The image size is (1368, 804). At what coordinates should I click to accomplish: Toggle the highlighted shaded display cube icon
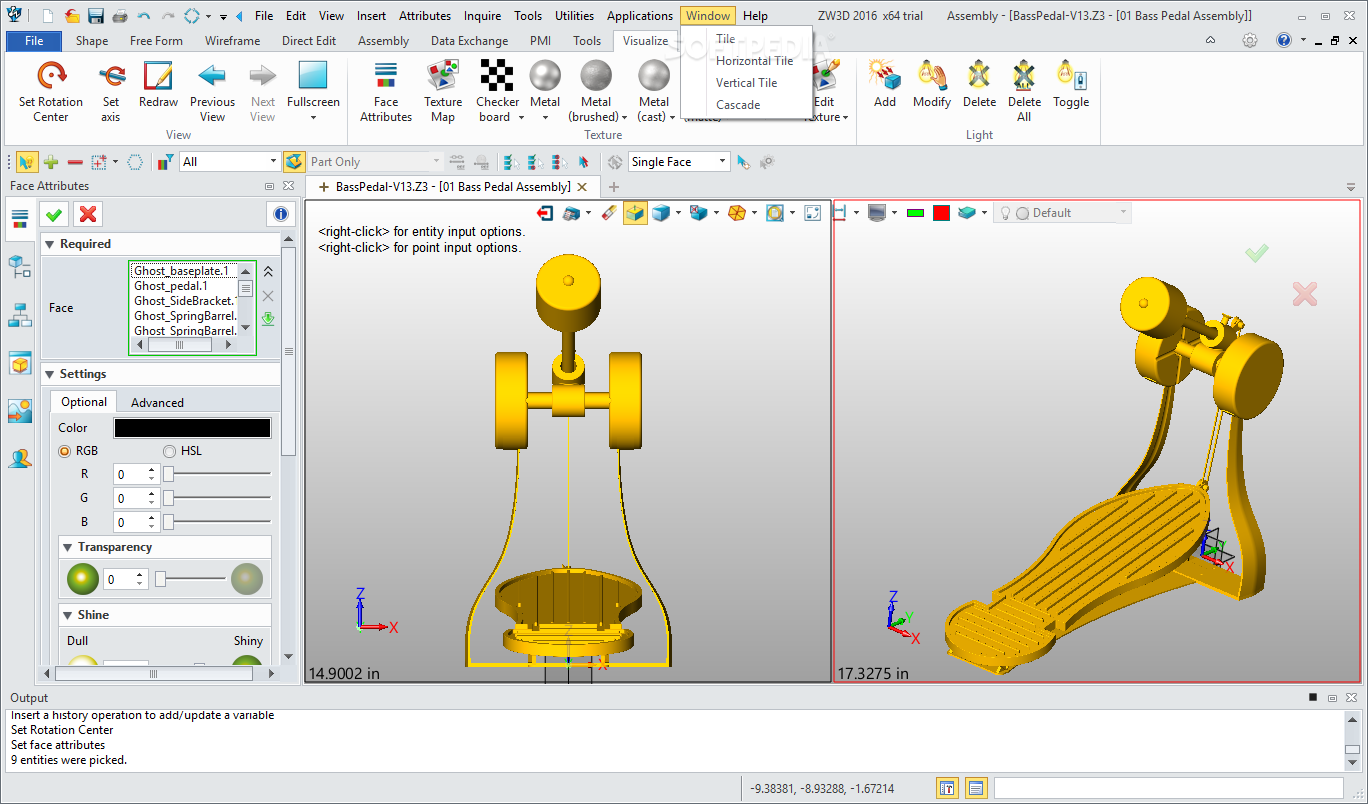(x=635, y=213)
